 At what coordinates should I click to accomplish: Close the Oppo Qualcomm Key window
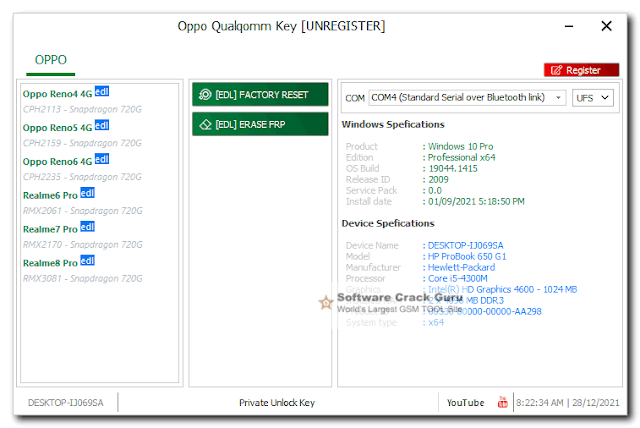coord(606,26)
